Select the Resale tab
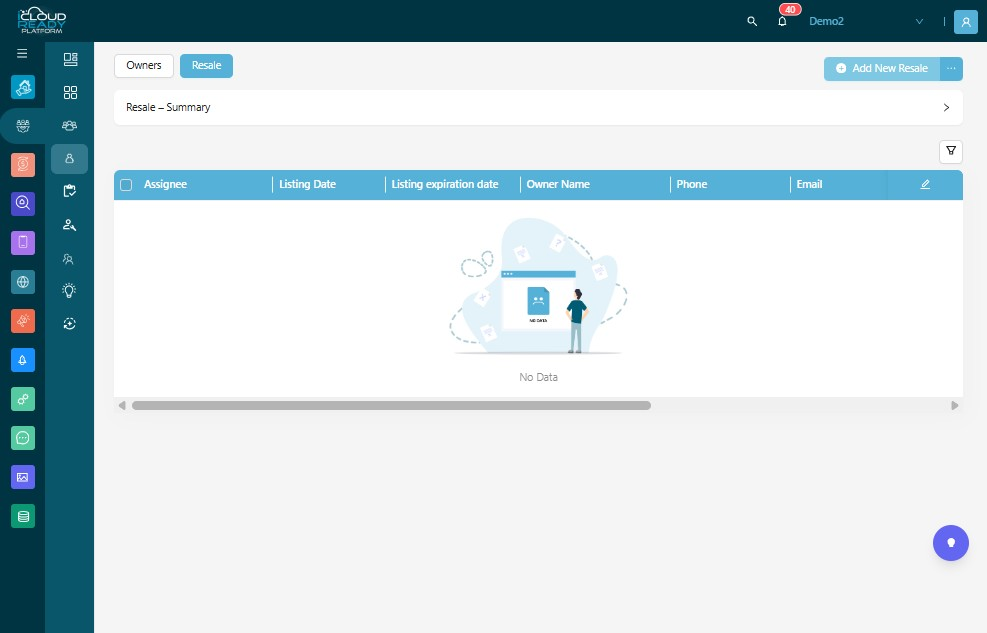987x633 pixels. tap(206, 65)
